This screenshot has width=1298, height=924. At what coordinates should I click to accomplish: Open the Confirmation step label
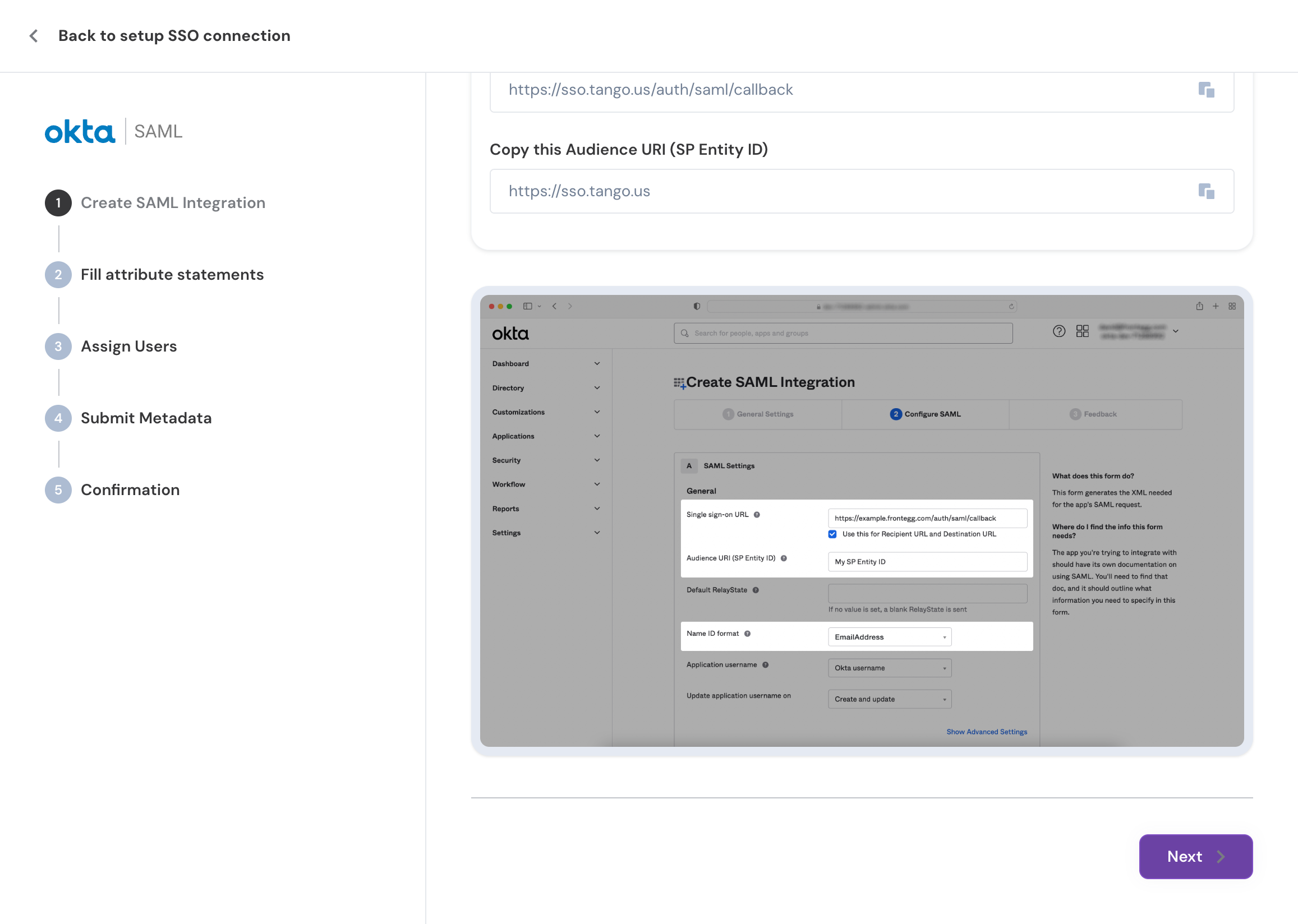[x=130, y=490]
